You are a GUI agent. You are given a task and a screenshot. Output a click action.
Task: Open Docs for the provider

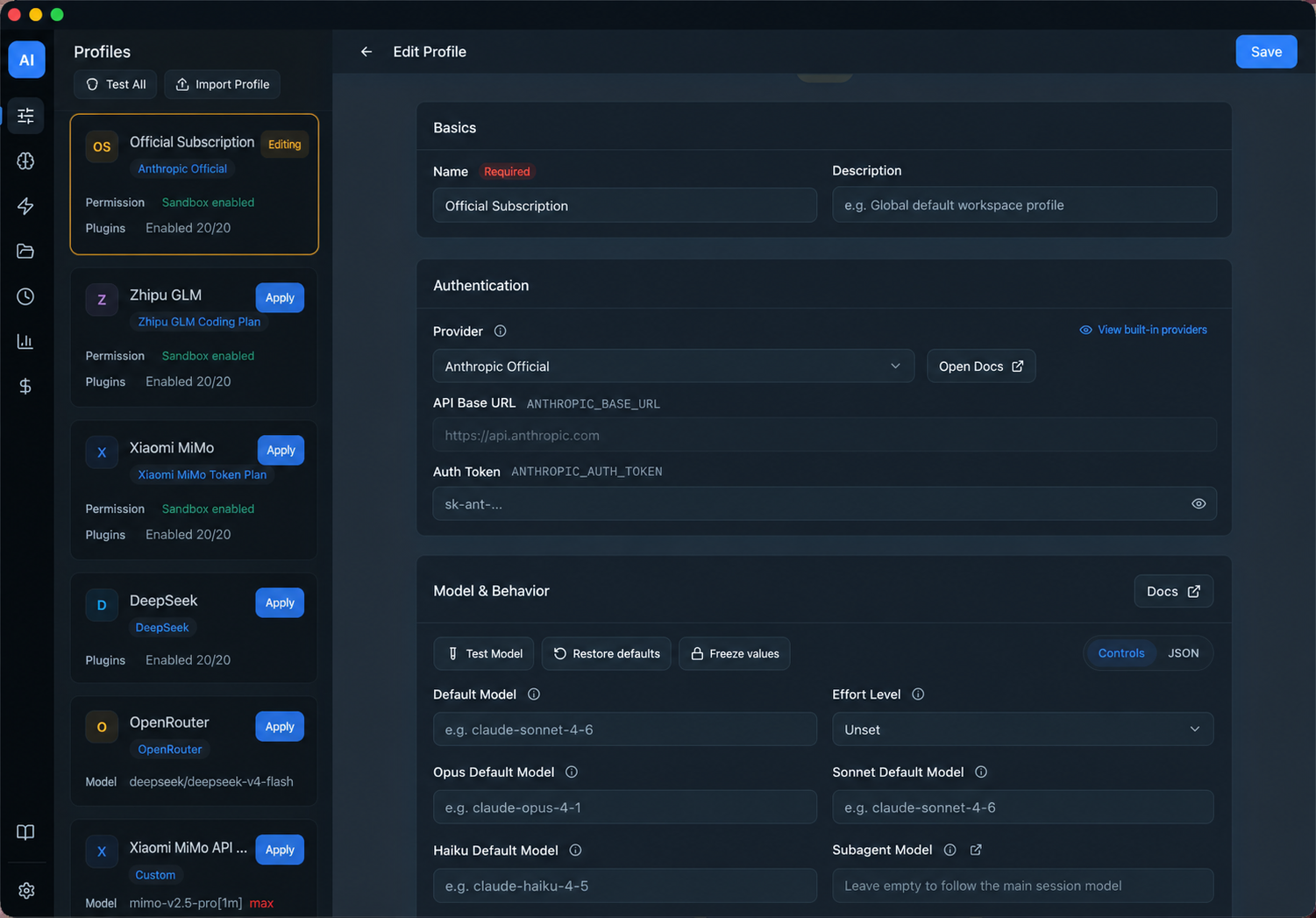[x=981, y=366]
